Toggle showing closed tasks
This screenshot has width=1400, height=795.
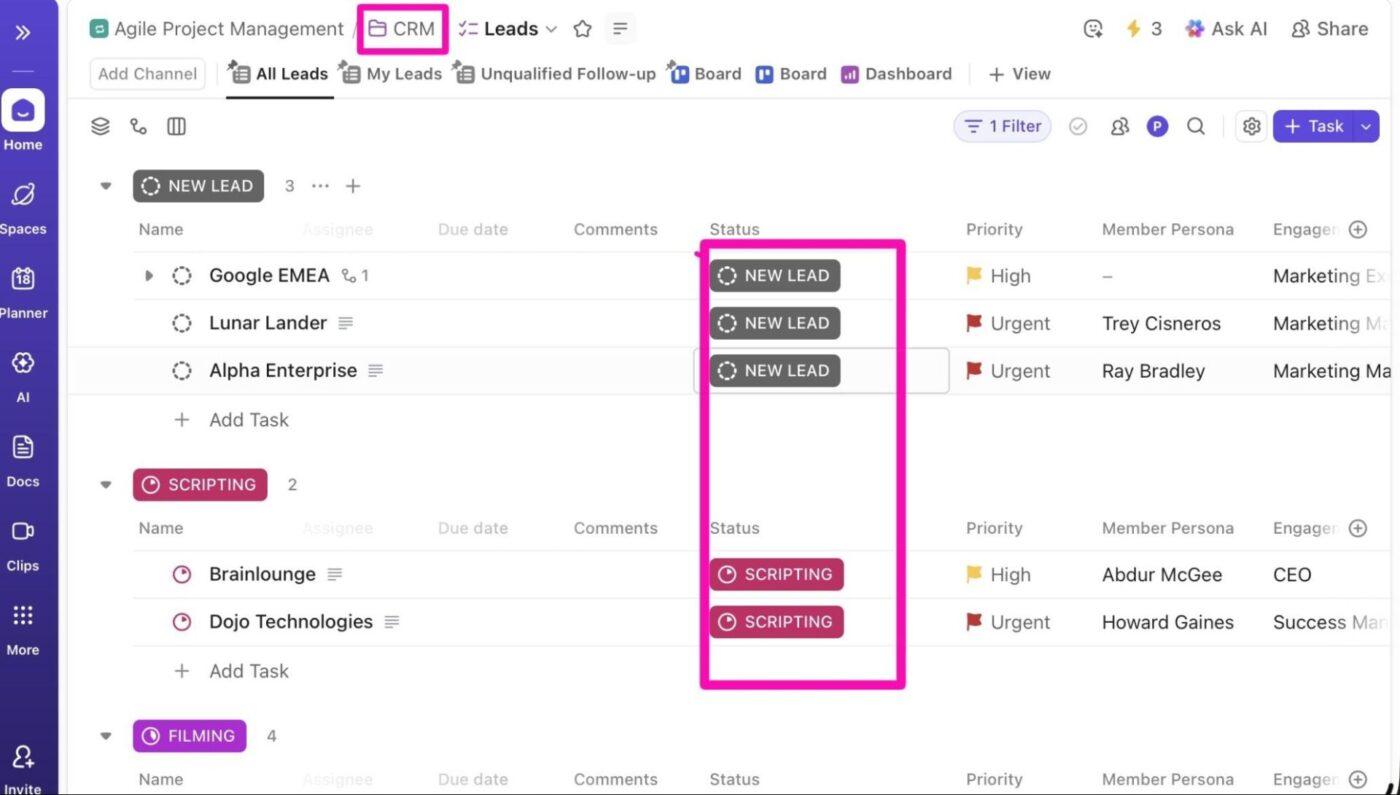pos(1078,126)
